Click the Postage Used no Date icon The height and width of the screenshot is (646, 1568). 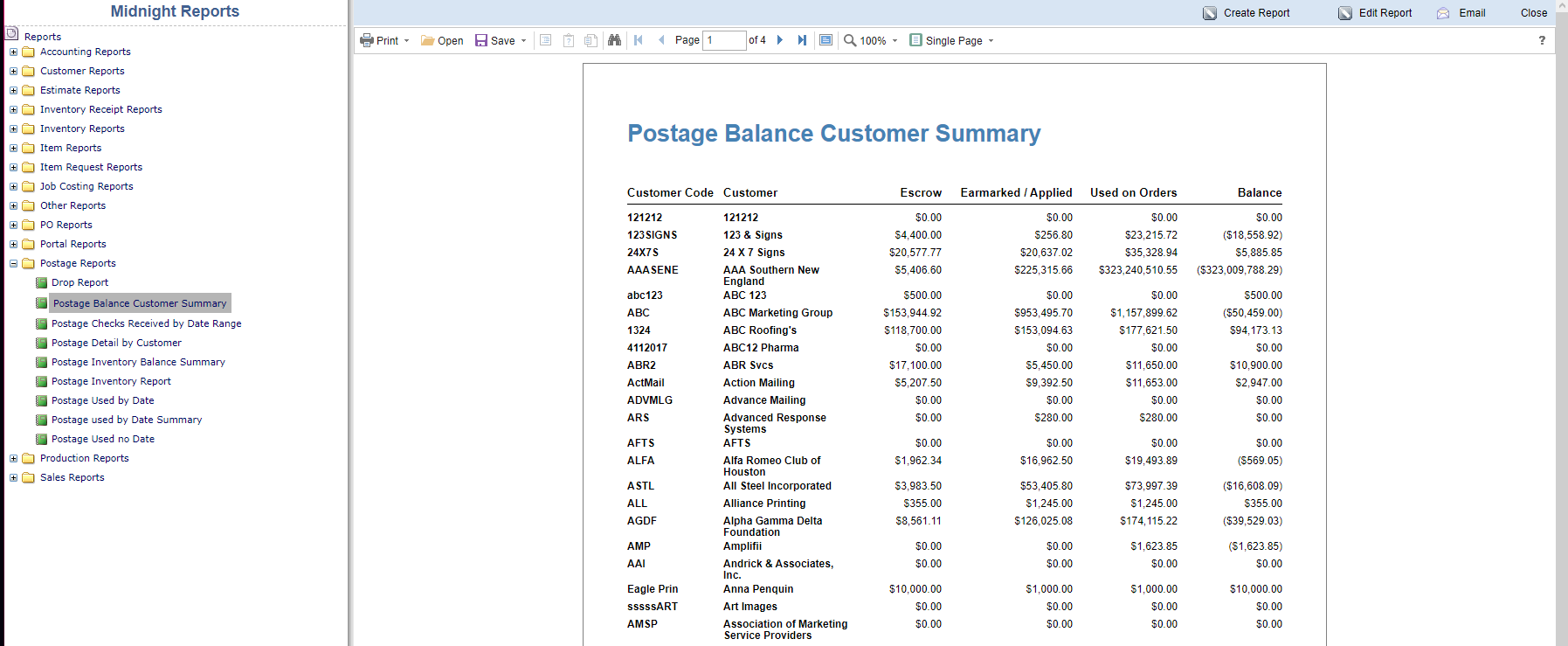click(x=41, y=439)
